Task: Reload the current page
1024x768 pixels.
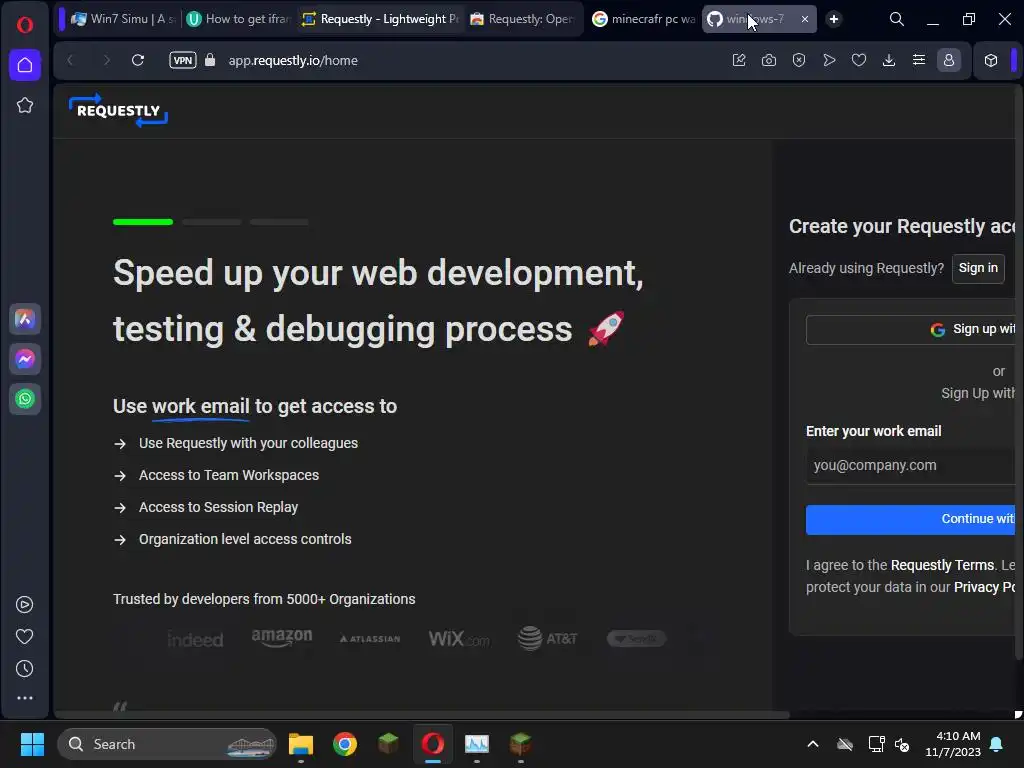Action: (x=138, y=60)
